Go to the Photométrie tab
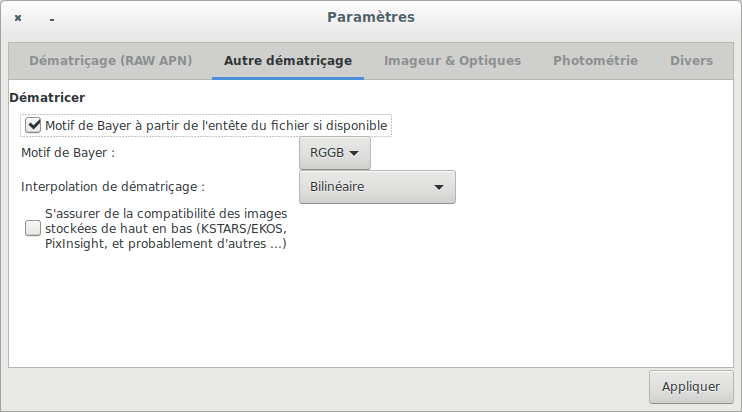The width and height of the screenshot is (742, 412). click(595, 61)
